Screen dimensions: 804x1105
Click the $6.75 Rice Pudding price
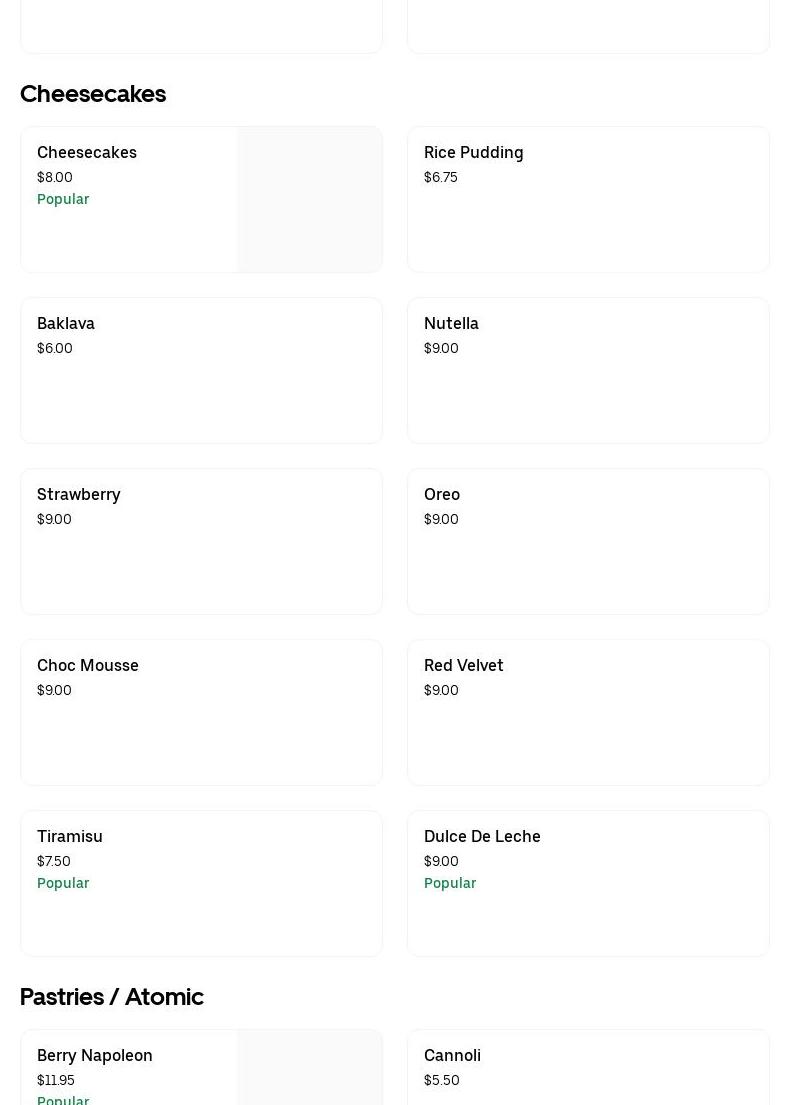[x=441, y=177]
